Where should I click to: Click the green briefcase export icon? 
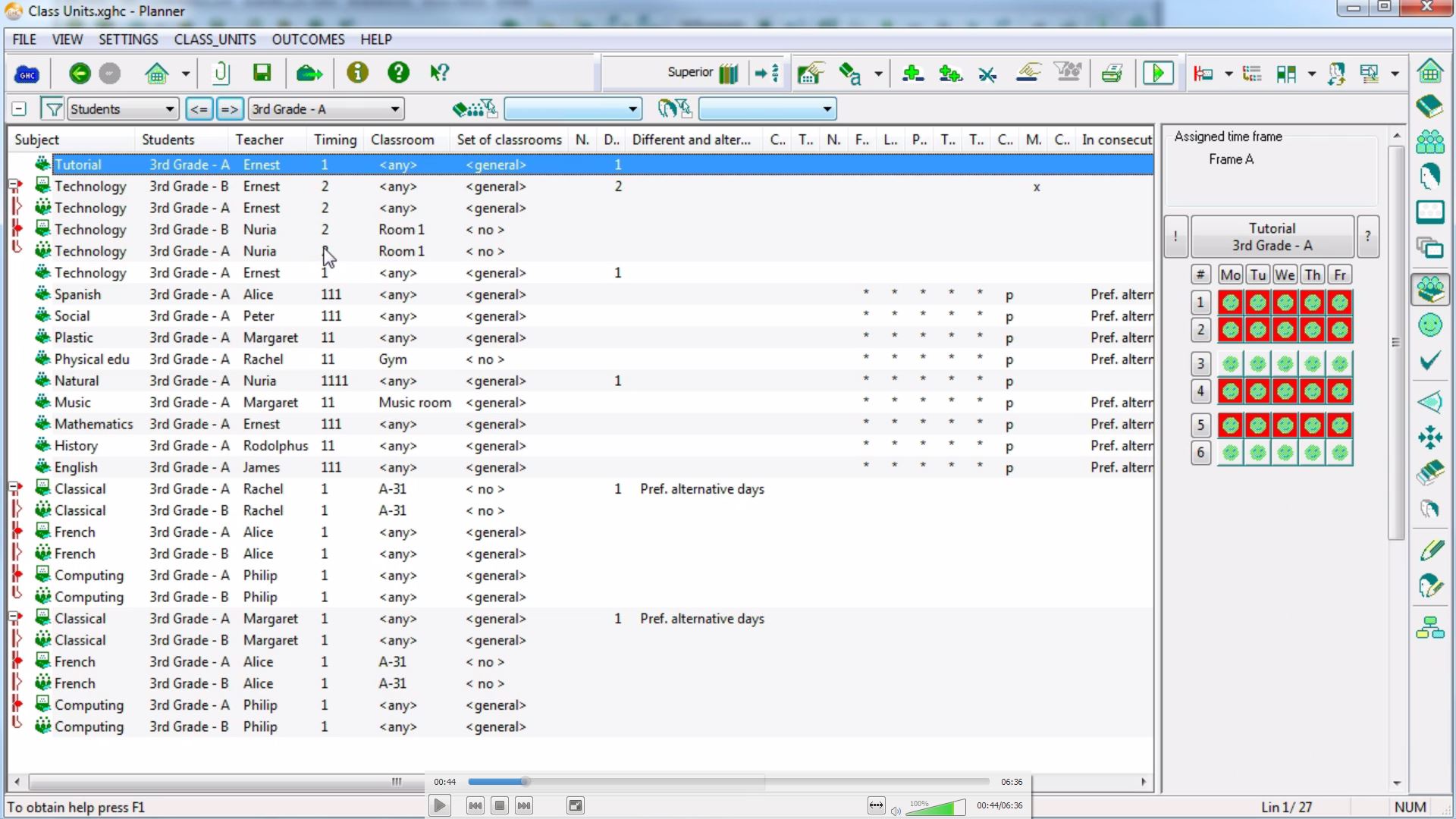click(309, 74)
